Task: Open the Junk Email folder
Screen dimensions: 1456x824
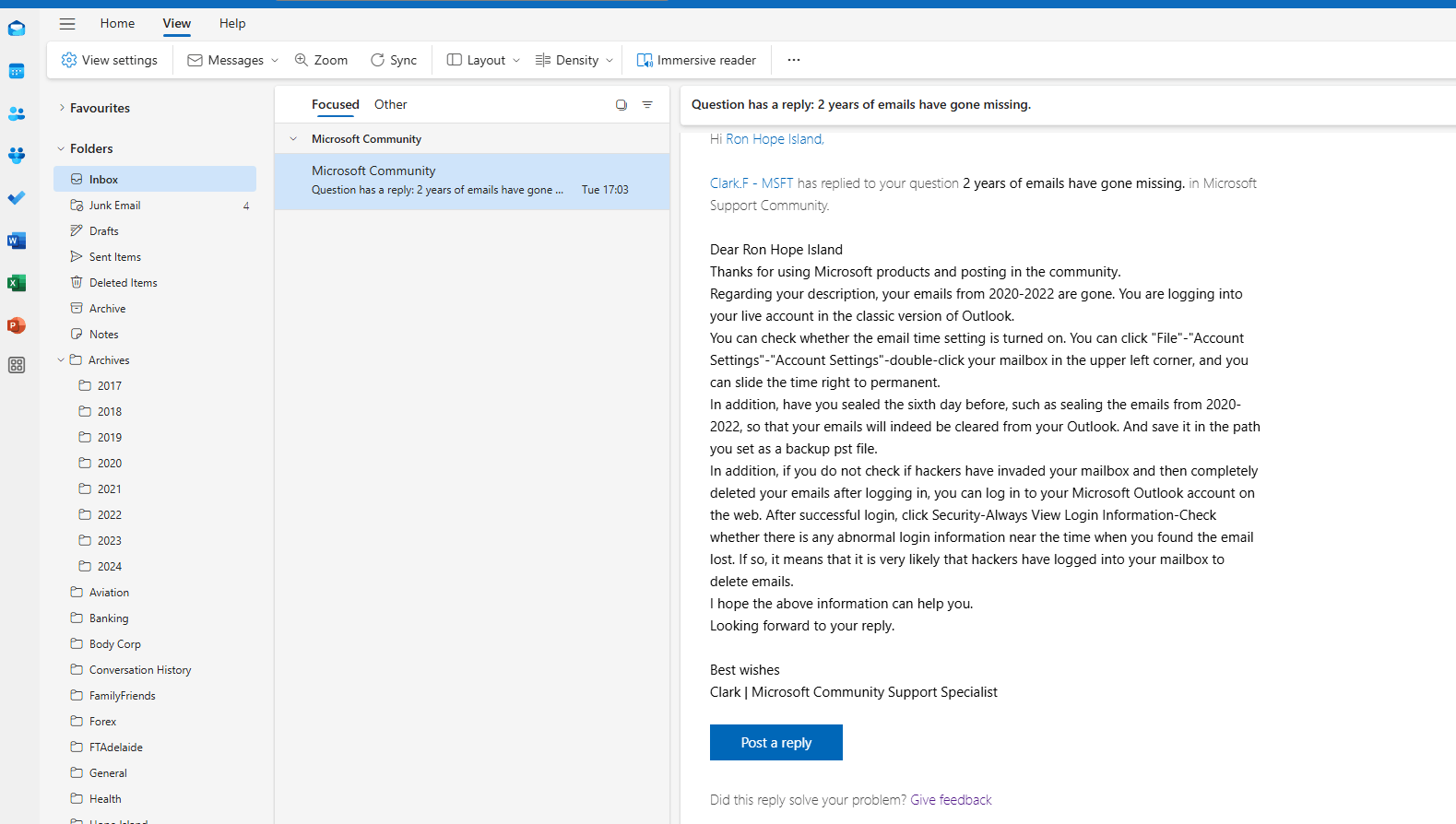Action: click(155, 206)
